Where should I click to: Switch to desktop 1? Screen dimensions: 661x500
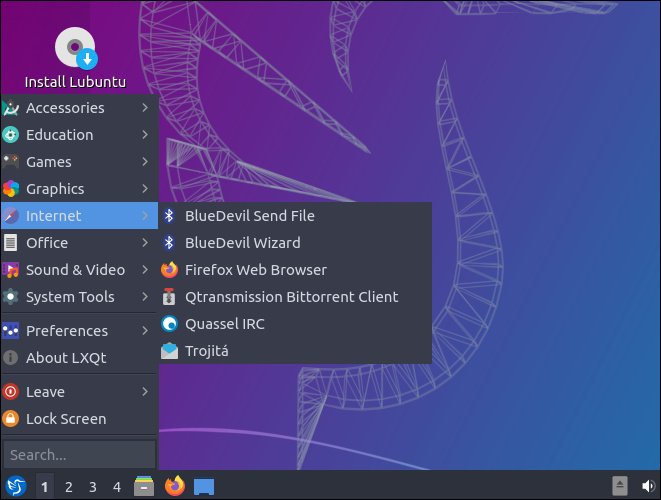click(x=45, y=487)
